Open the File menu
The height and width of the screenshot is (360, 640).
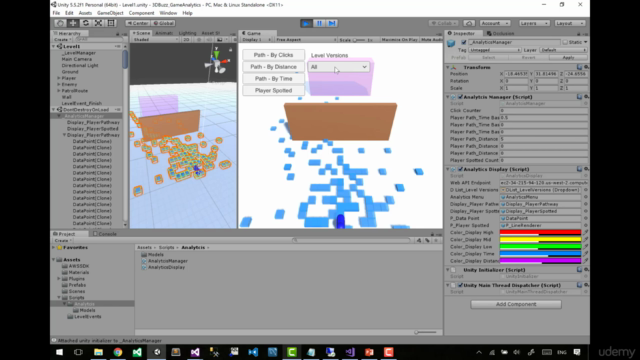(x=56, y=13)
